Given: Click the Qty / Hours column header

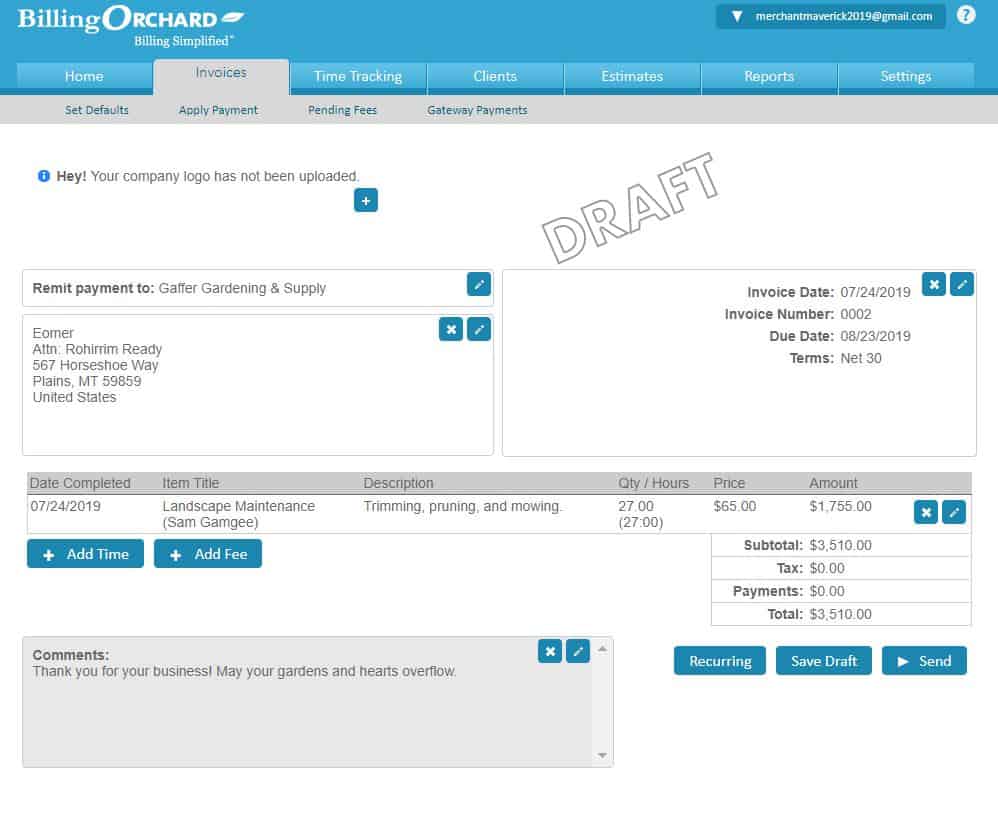Looking at the screenshot, I should (x=654, y=483).
